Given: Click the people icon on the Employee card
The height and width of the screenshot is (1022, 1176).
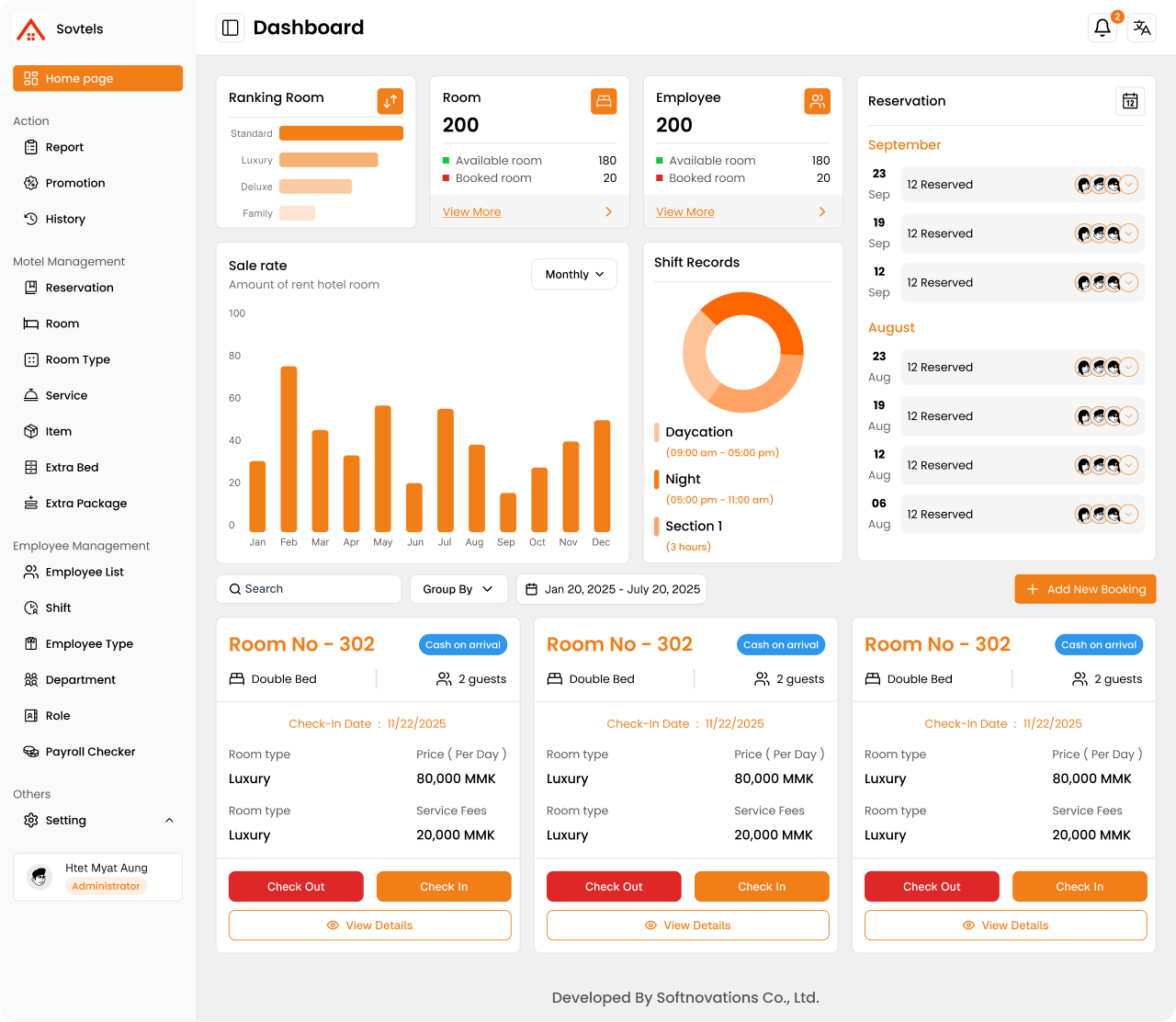Looking at the screenshot, I should 817,101.
